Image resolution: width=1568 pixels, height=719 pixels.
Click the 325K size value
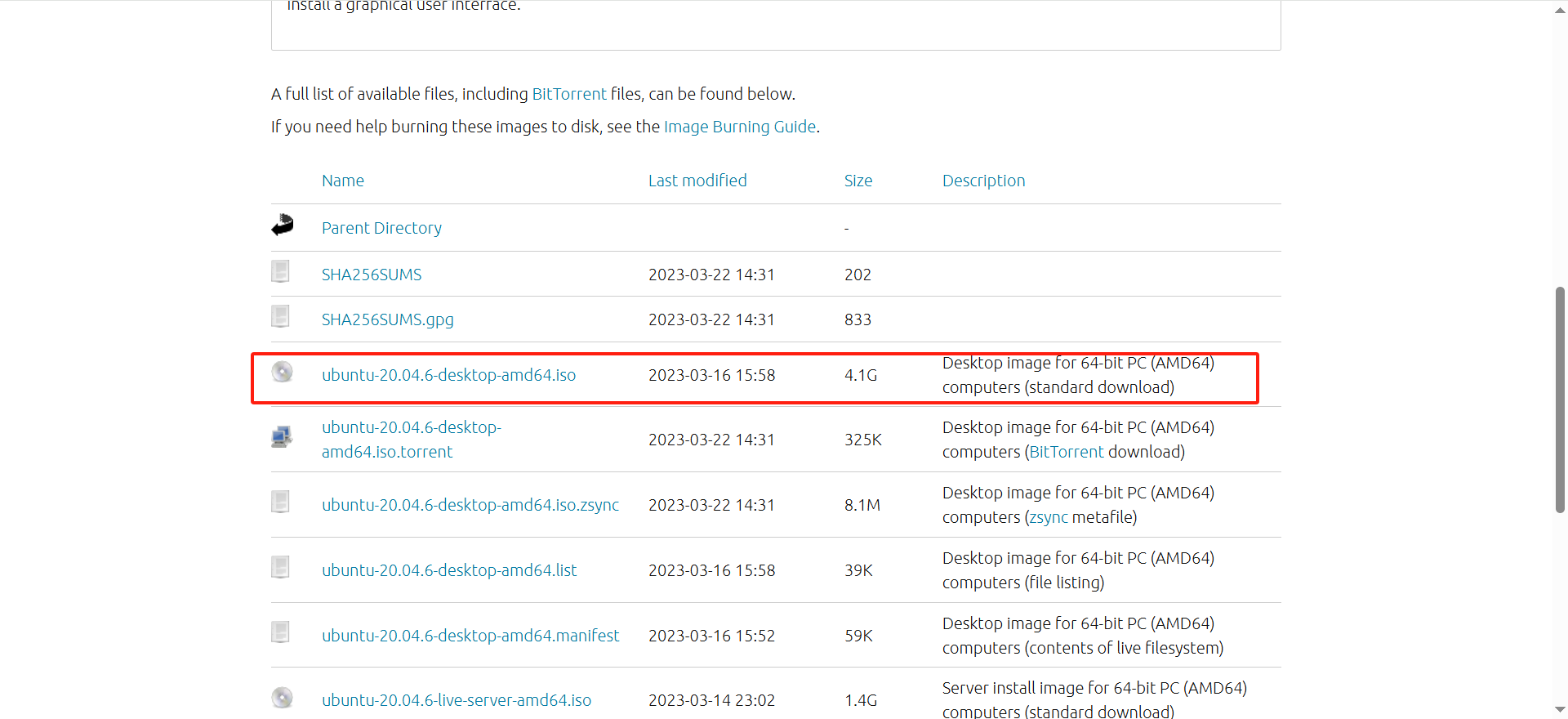pos(863,440)
